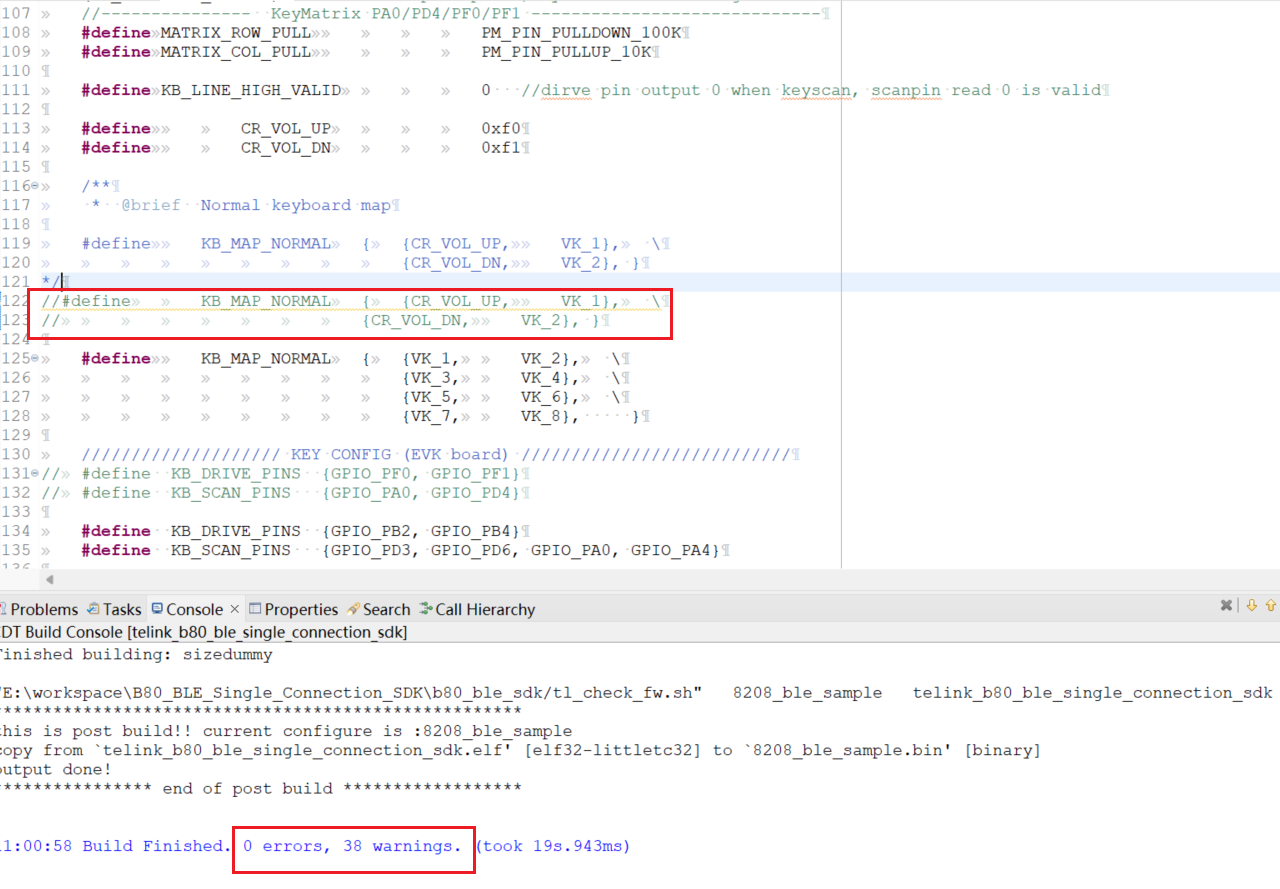Open the Tasks tab

114,609
